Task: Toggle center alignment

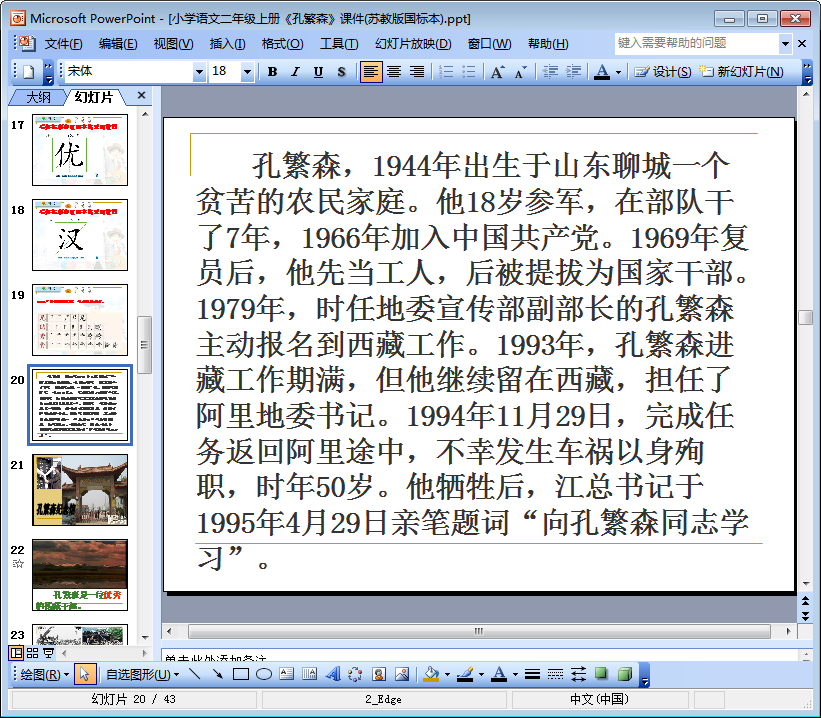Action: pos(394,72)
